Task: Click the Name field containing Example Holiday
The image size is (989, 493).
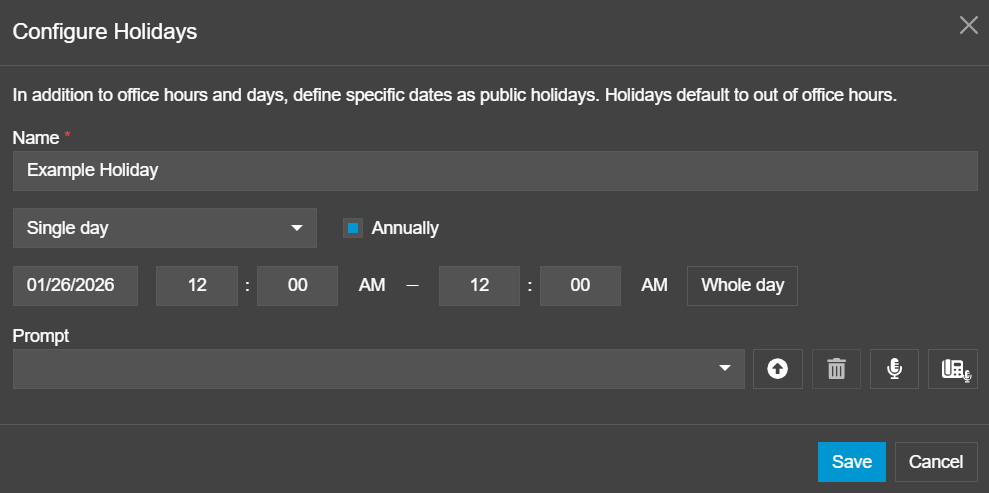Action: click(x=495, y=171)
